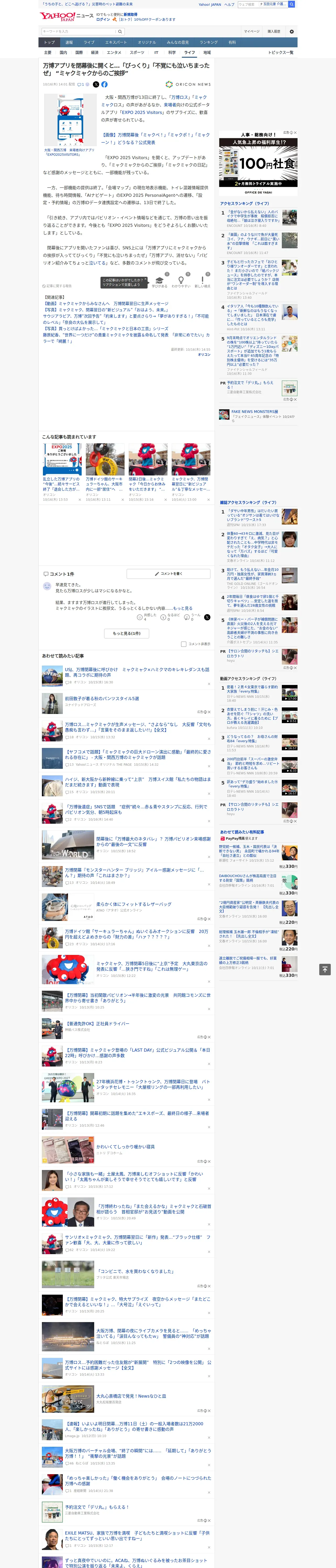336x1568 pixels.
Task: Share article on X icon
Action: tap(96, 85)
